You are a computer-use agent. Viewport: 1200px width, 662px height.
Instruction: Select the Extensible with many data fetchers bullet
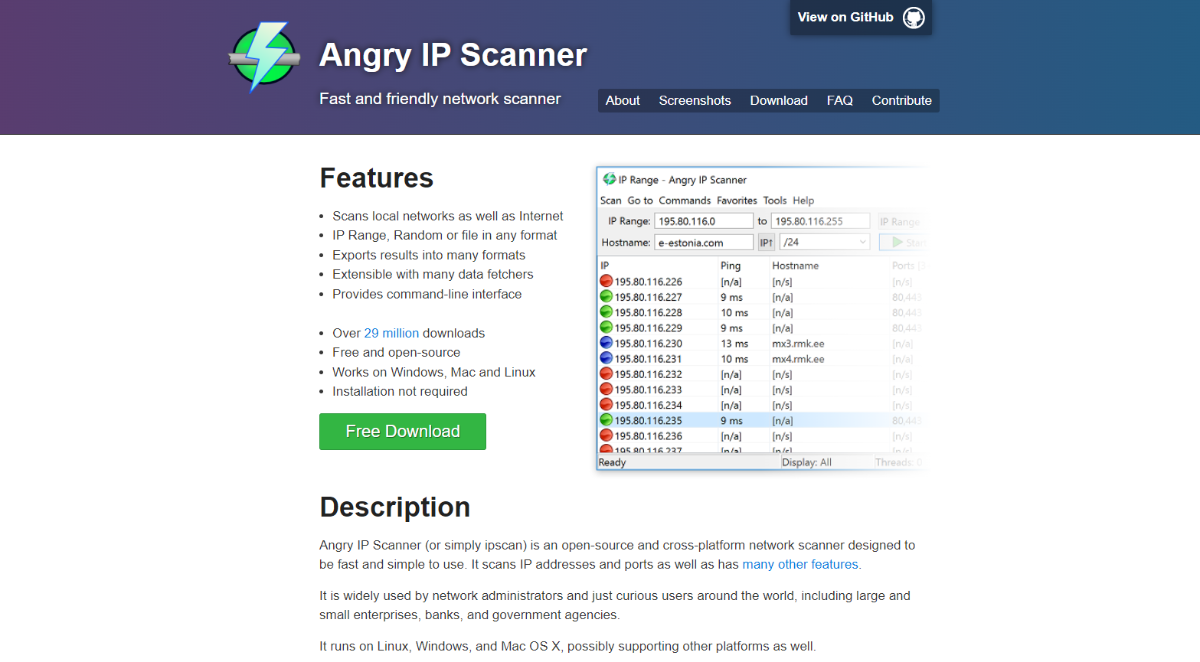(x=433, y=274)
